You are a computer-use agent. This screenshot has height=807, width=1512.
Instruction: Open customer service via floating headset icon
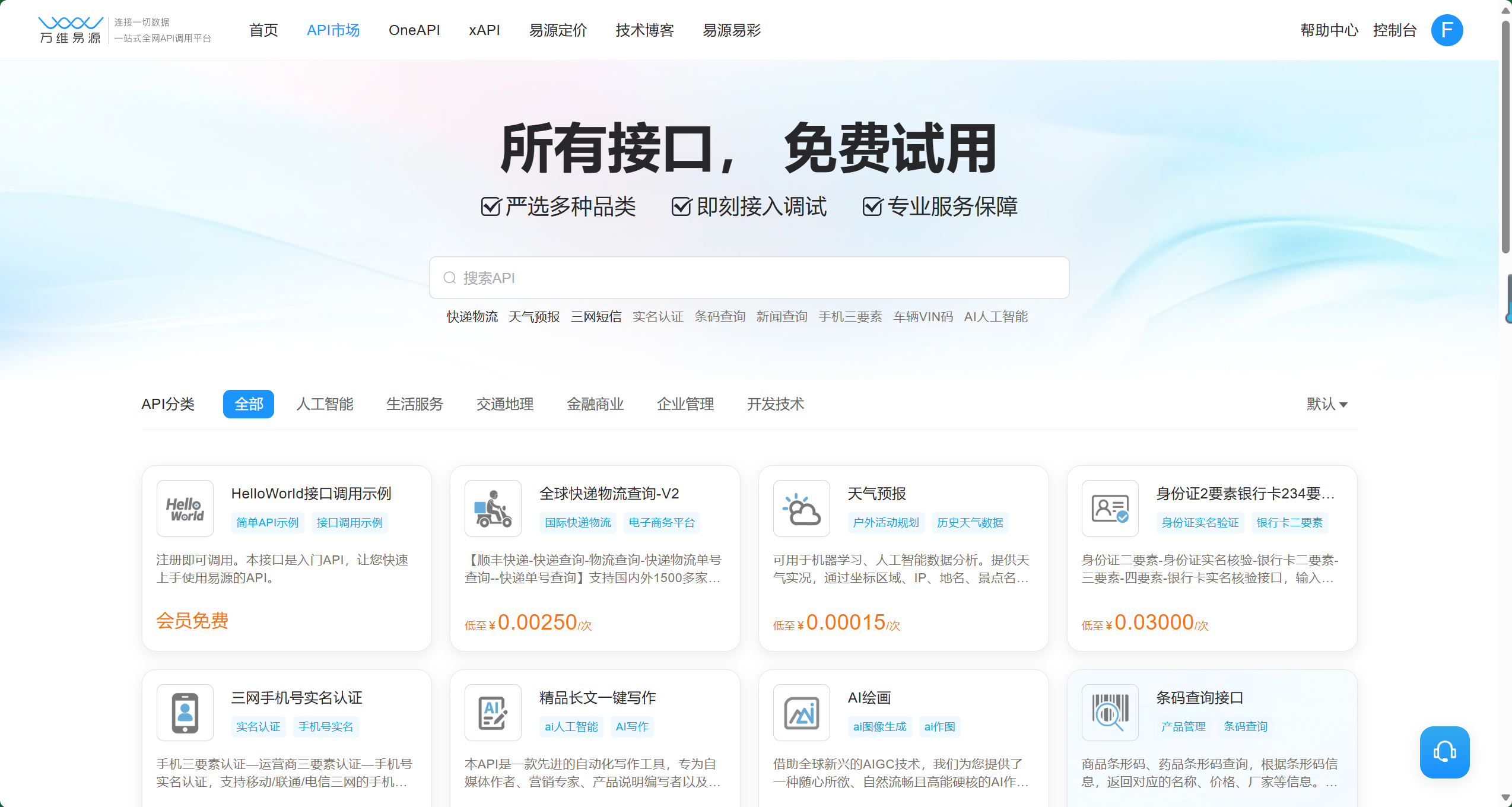click(x=1444, y=752)
